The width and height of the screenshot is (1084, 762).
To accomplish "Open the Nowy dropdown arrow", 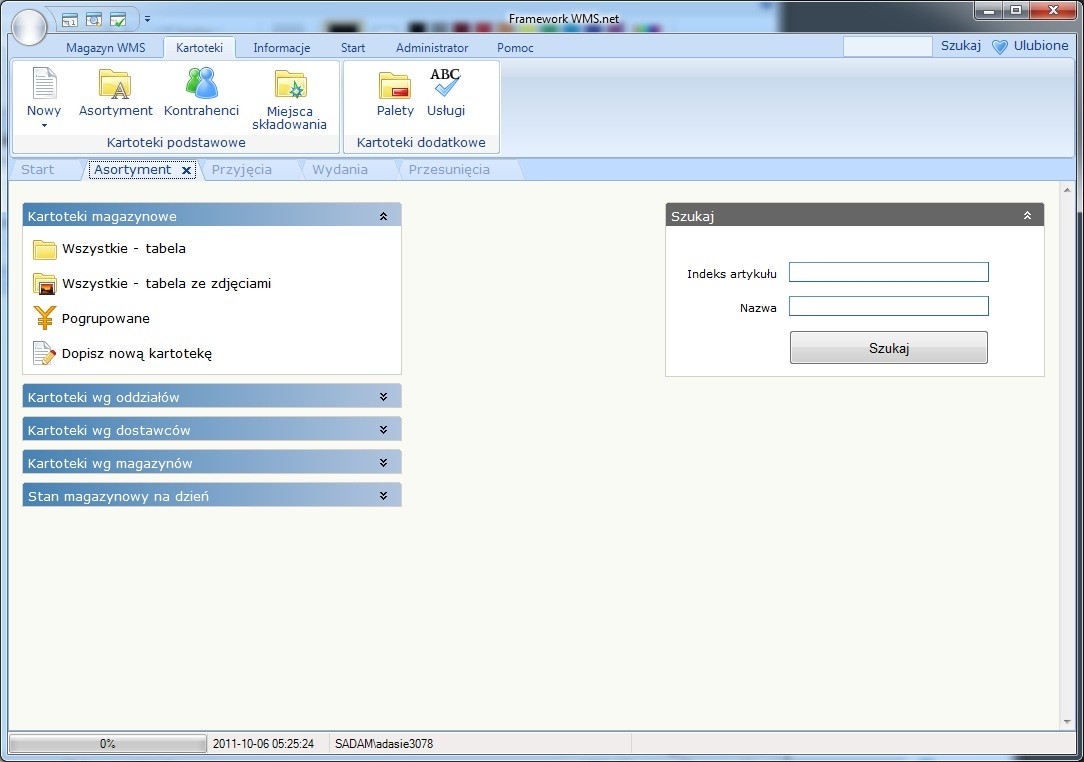I will coord(44,126).
